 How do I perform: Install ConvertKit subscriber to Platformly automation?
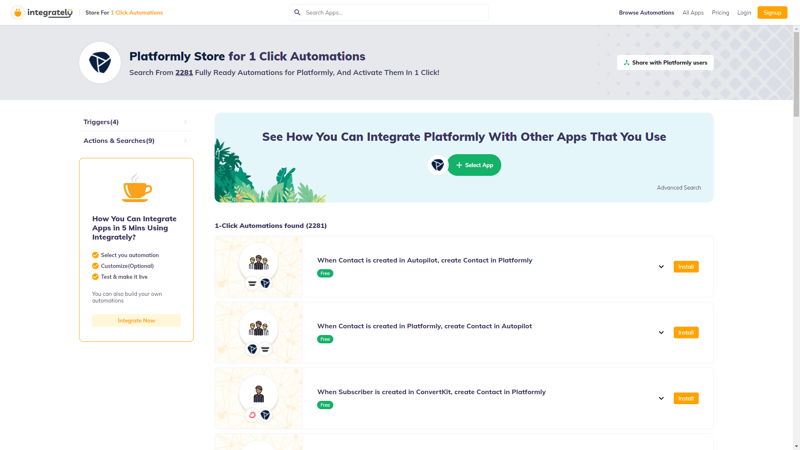click(x=686, y=398)
